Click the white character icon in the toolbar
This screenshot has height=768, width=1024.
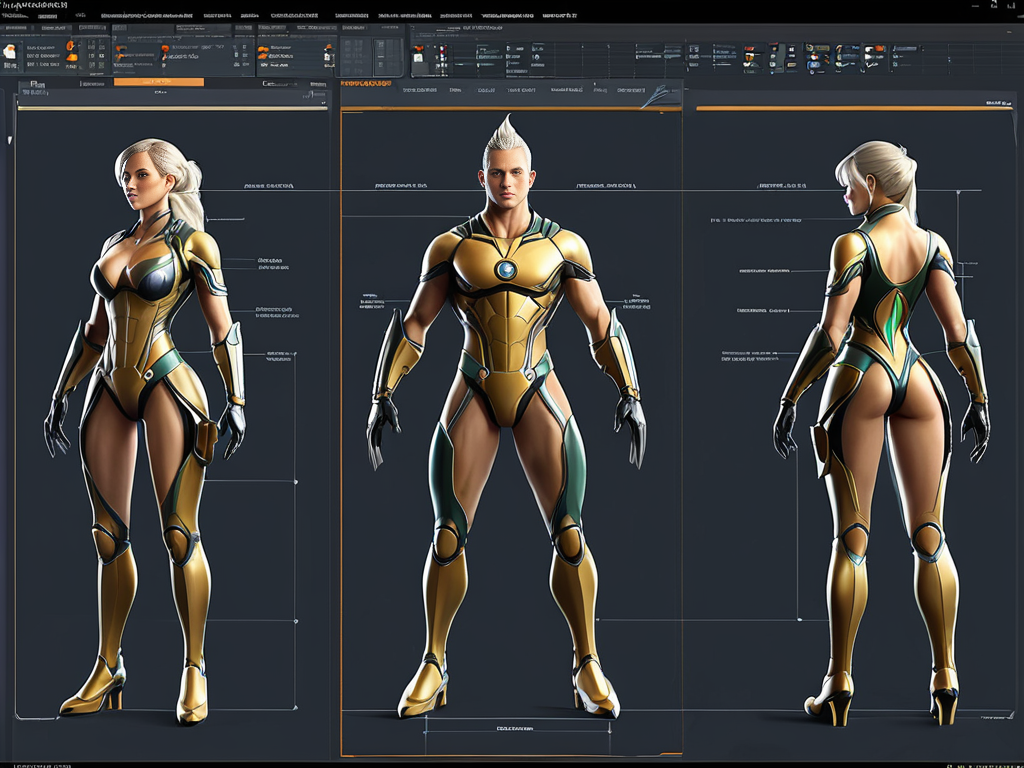click(10, 51)
